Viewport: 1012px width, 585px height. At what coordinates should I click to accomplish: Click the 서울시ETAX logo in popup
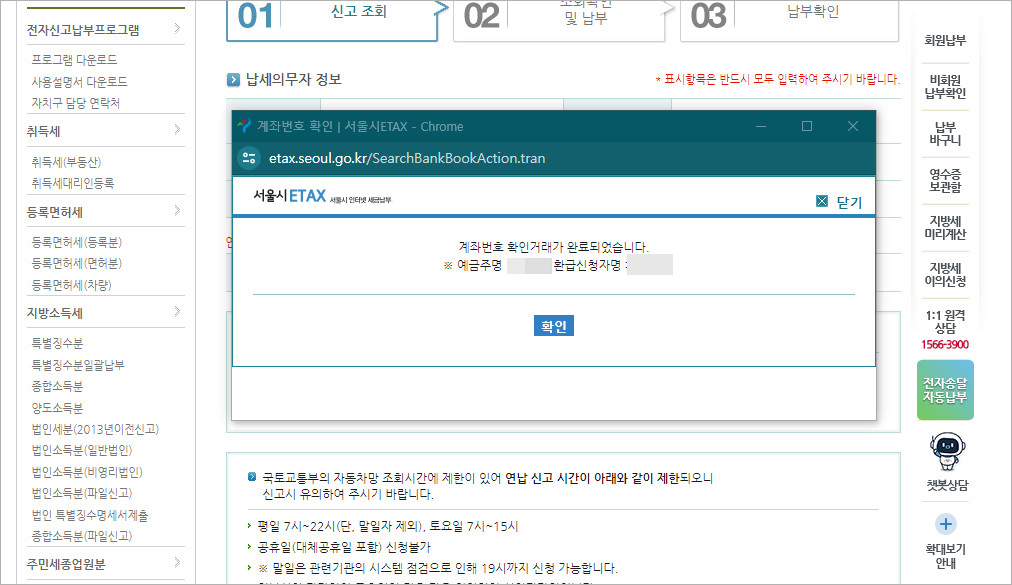322,196
